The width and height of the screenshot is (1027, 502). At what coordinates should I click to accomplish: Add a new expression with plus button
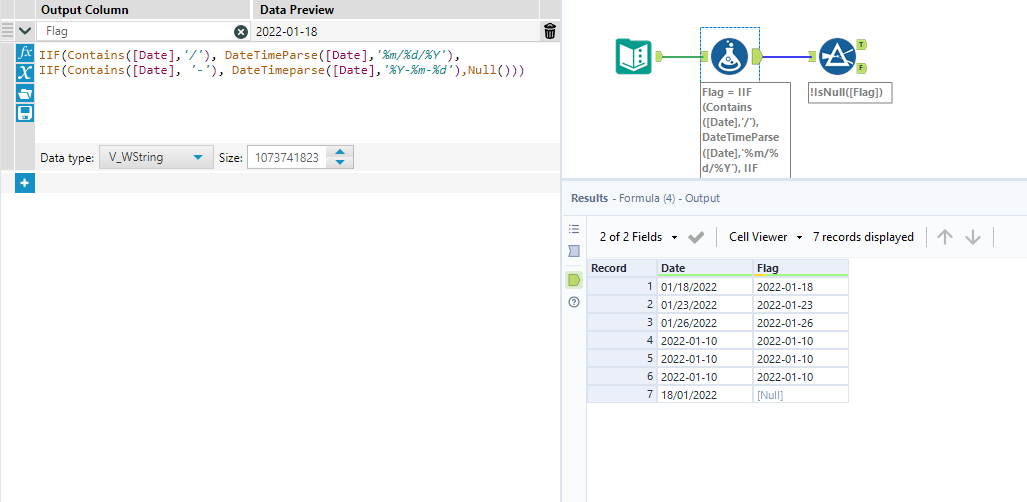pos(25,182)
